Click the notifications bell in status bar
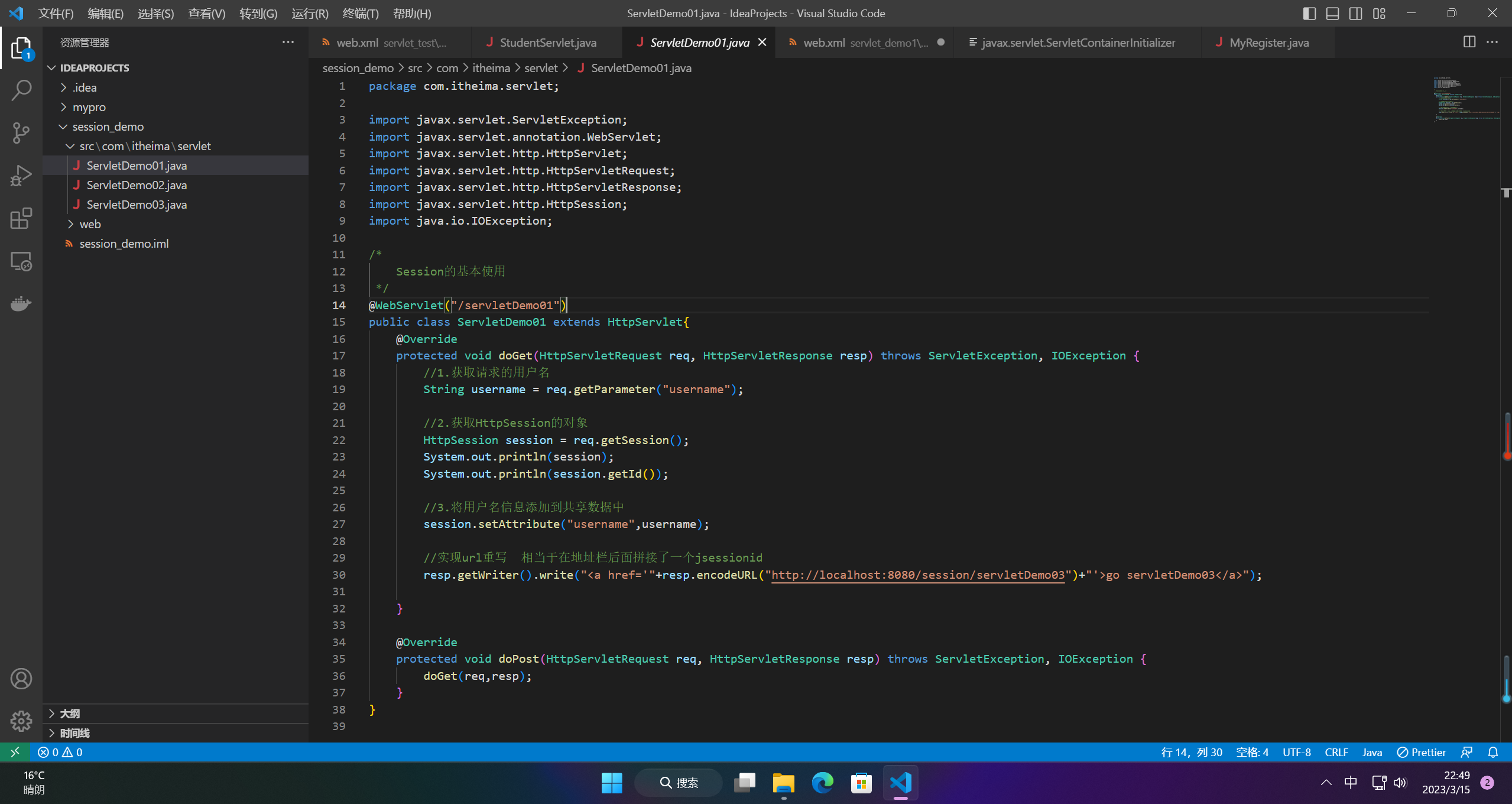This screenshot has height=804, width=1512. 1493,752
